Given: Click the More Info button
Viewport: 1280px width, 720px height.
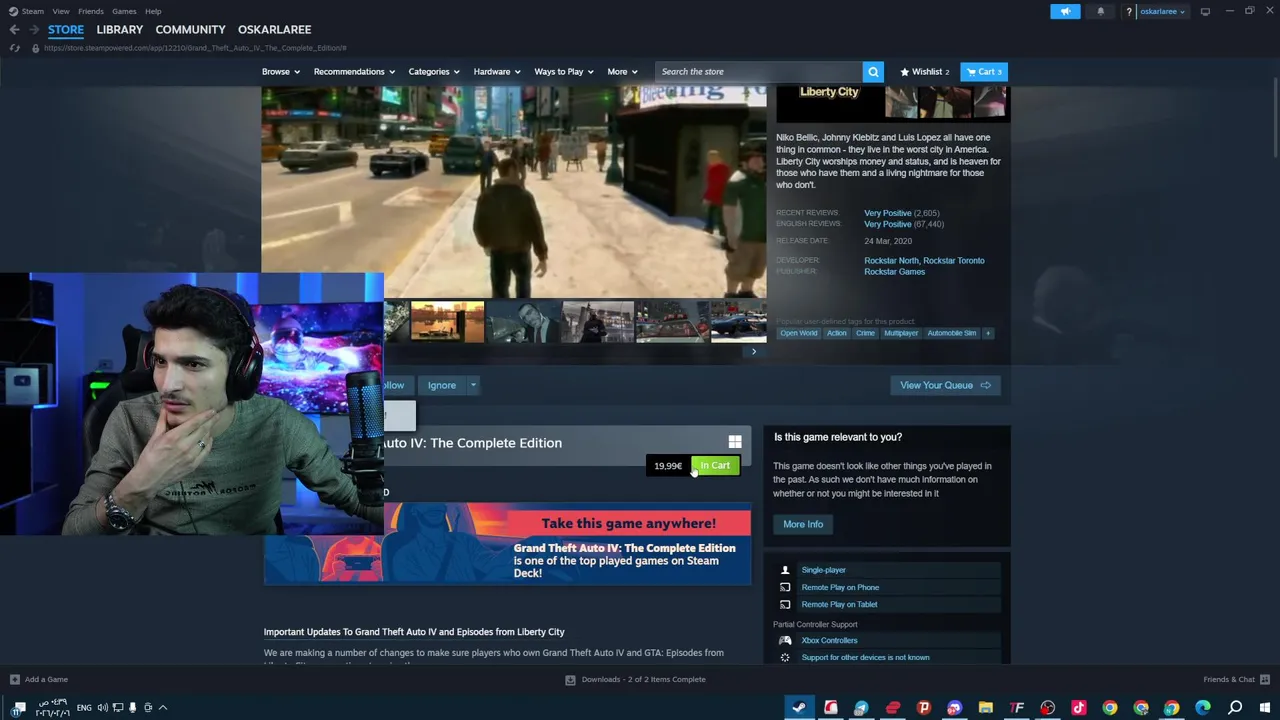Looking at the screenshot, I should click(803, 524).
